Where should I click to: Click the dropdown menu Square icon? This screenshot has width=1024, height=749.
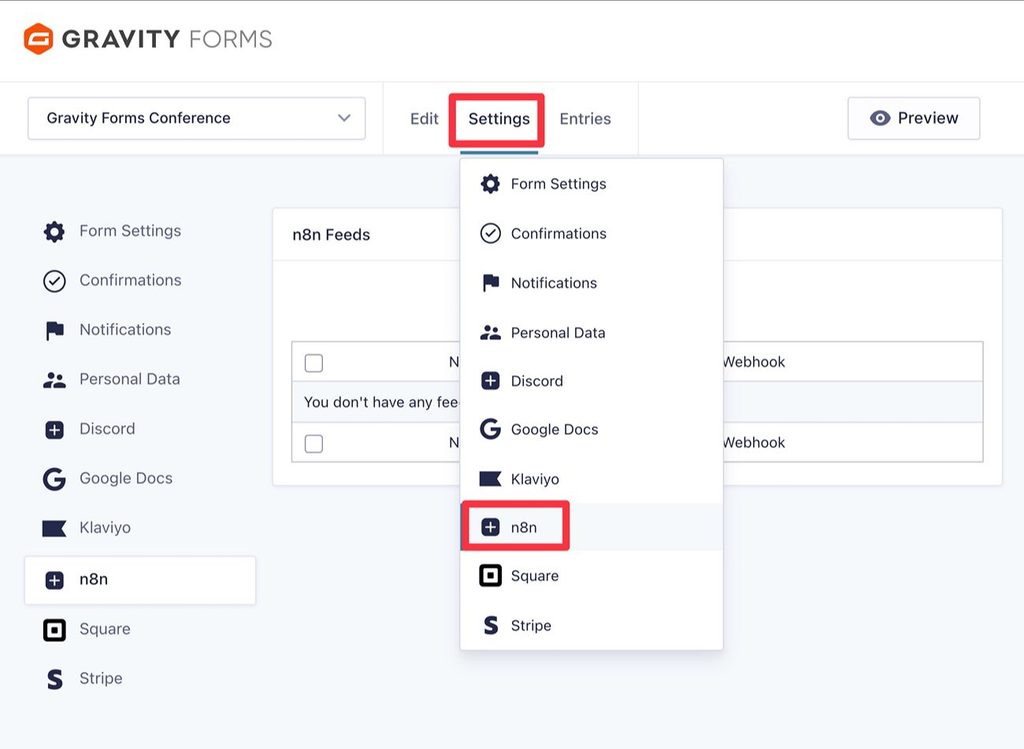[490, 576]
